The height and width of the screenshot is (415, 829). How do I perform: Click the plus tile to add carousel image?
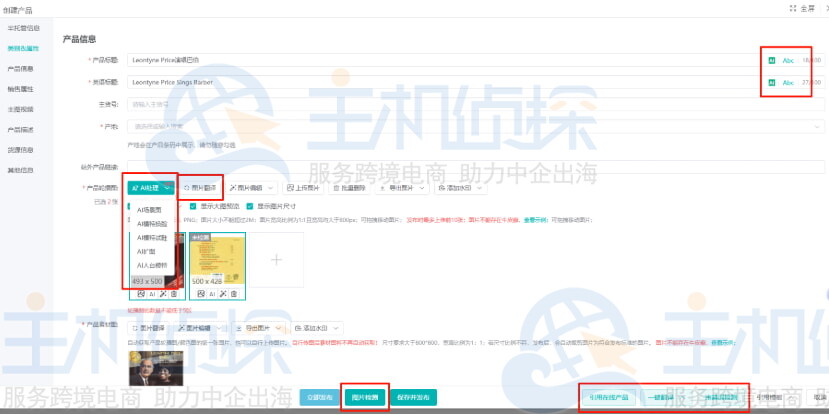[x=277, y=260]
